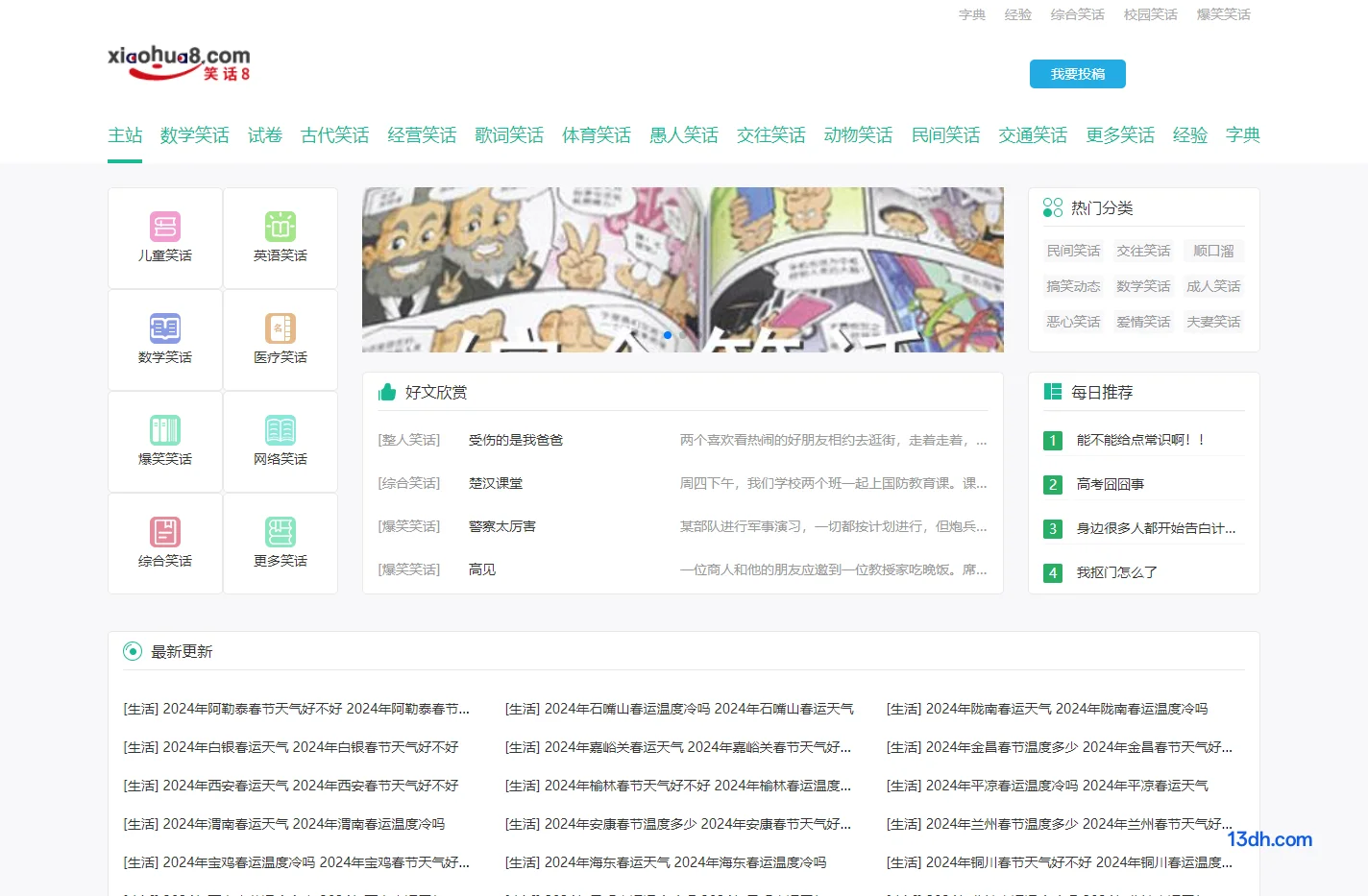
Task: Open 经验 in the main navigation bar
Action: pos(1190,135)
